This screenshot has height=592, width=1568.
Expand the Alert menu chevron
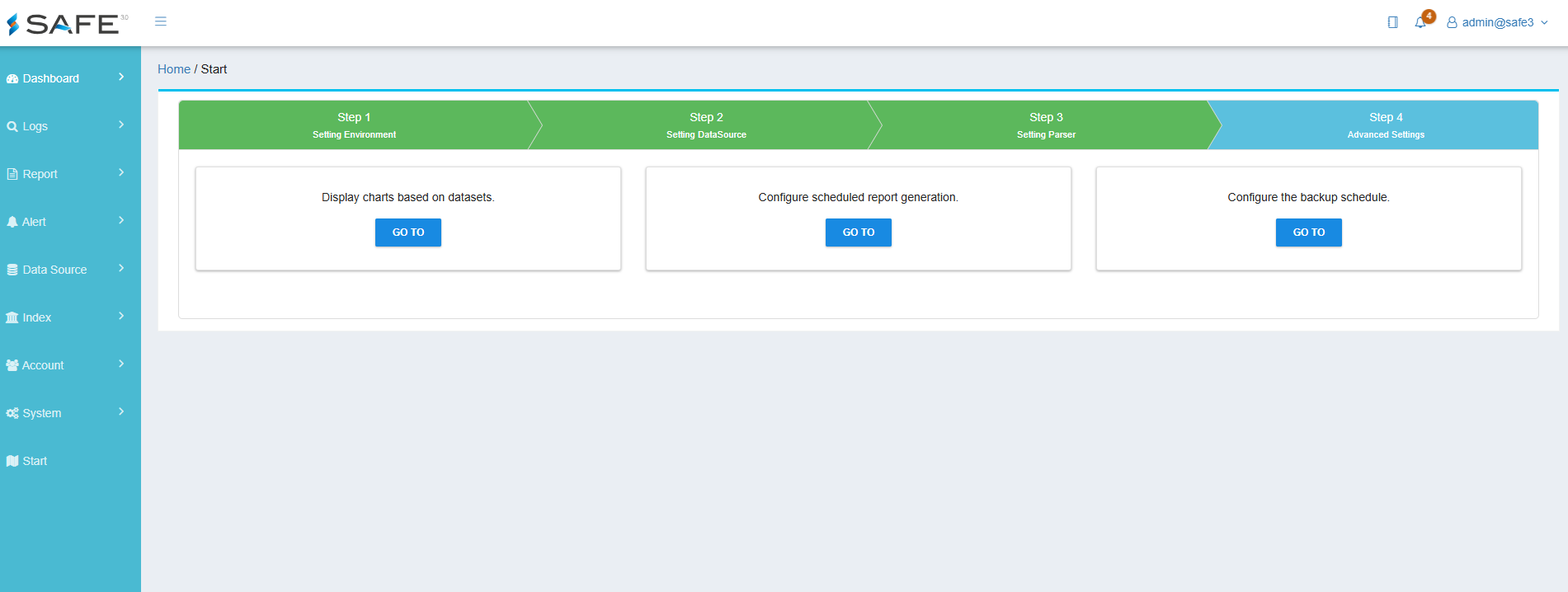(121, 220)
